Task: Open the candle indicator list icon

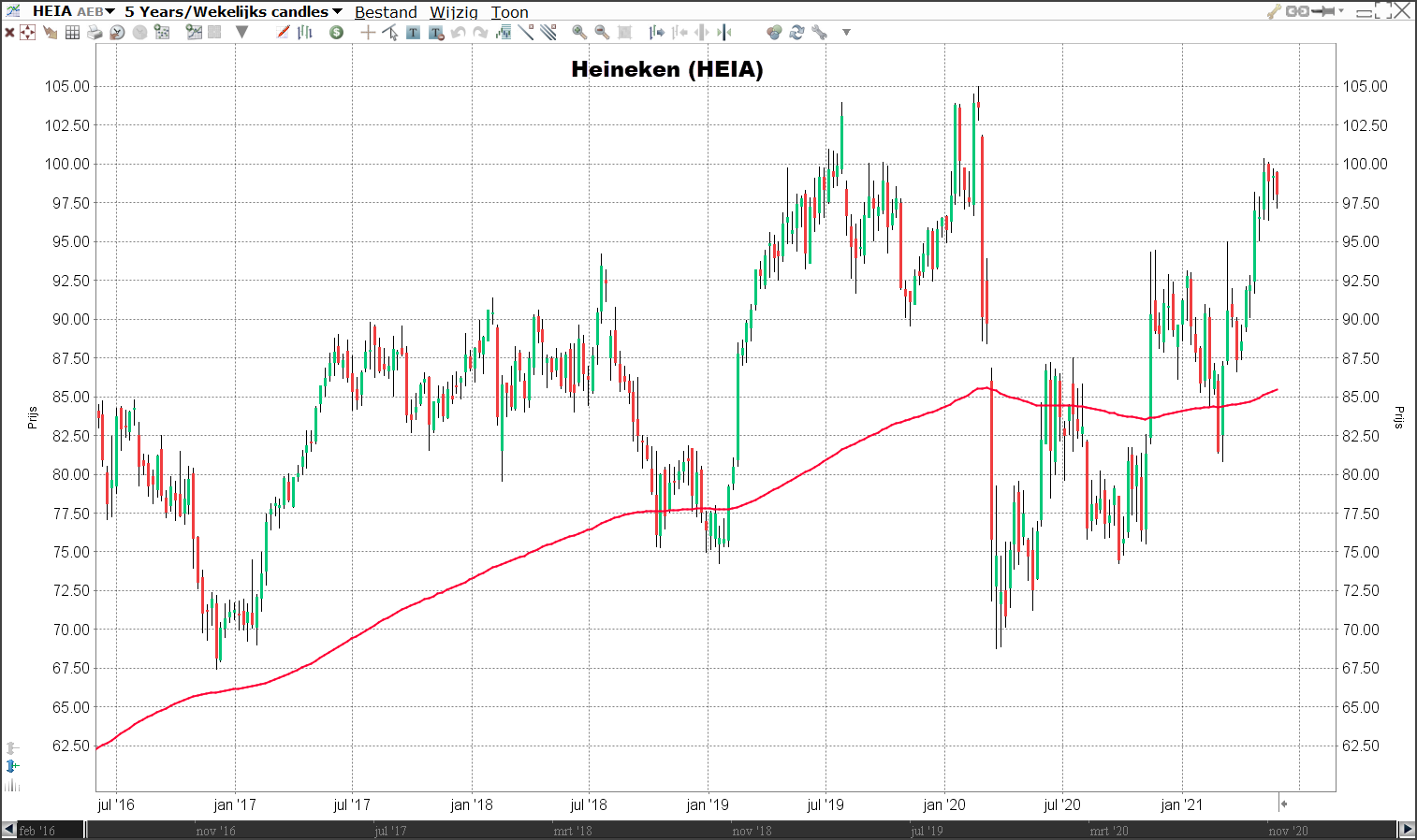Action: pyautogui.click(x=504, y=33)
